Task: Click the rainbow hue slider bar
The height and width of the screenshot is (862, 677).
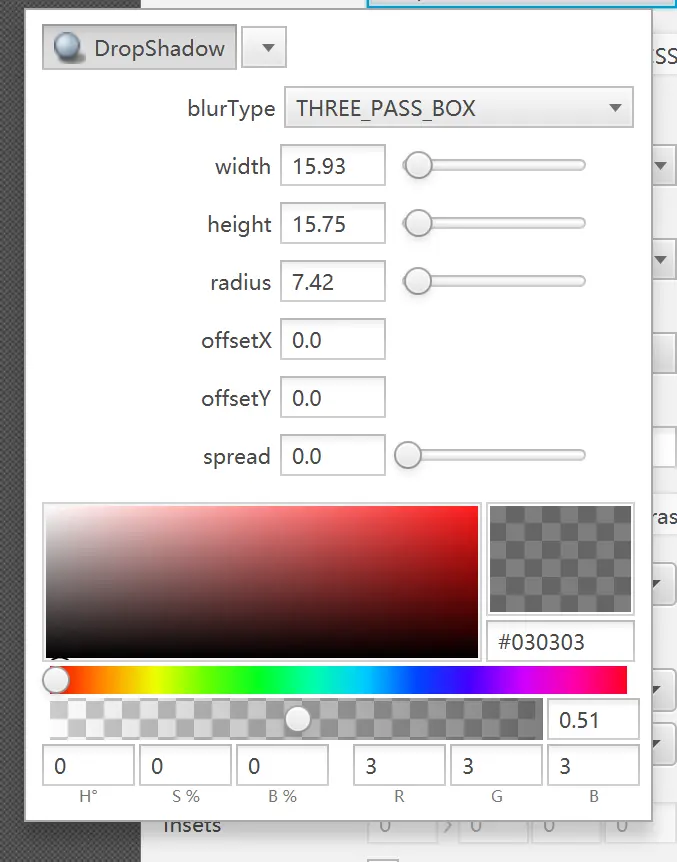Action: point(340,680)
